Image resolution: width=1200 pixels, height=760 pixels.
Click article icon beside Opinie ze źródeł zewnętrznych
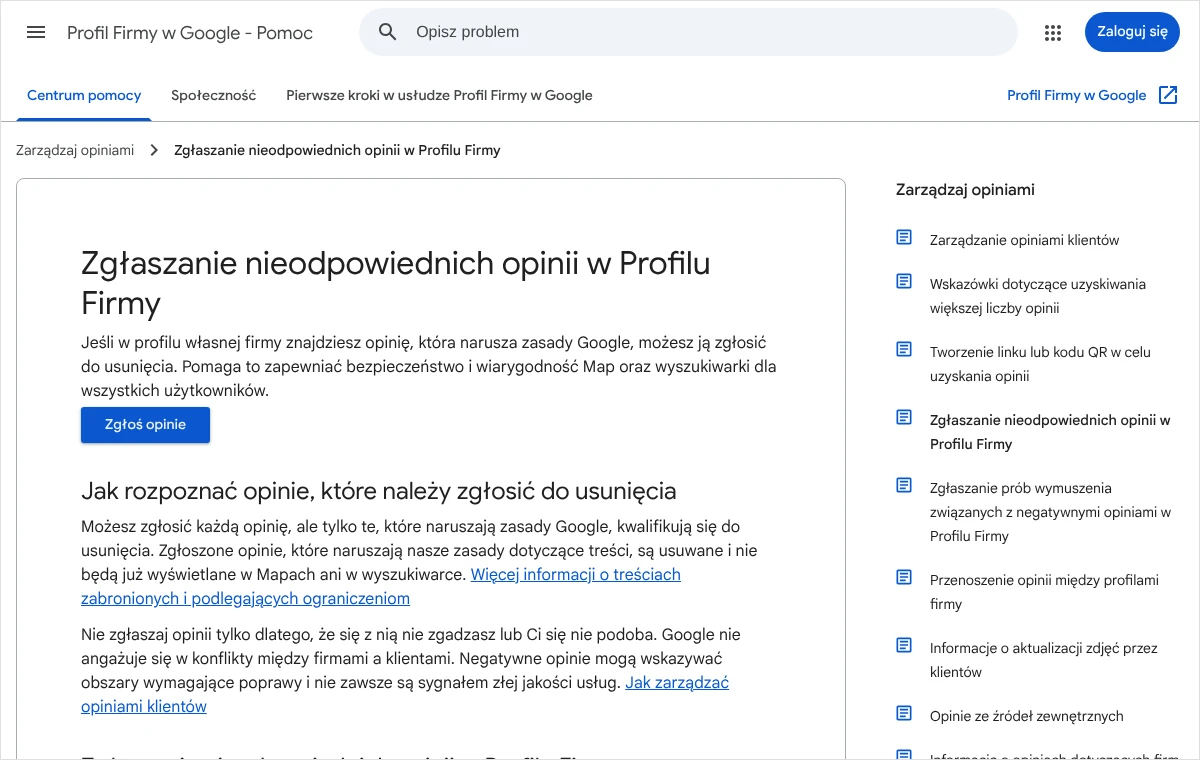click(x=904, y=714)
